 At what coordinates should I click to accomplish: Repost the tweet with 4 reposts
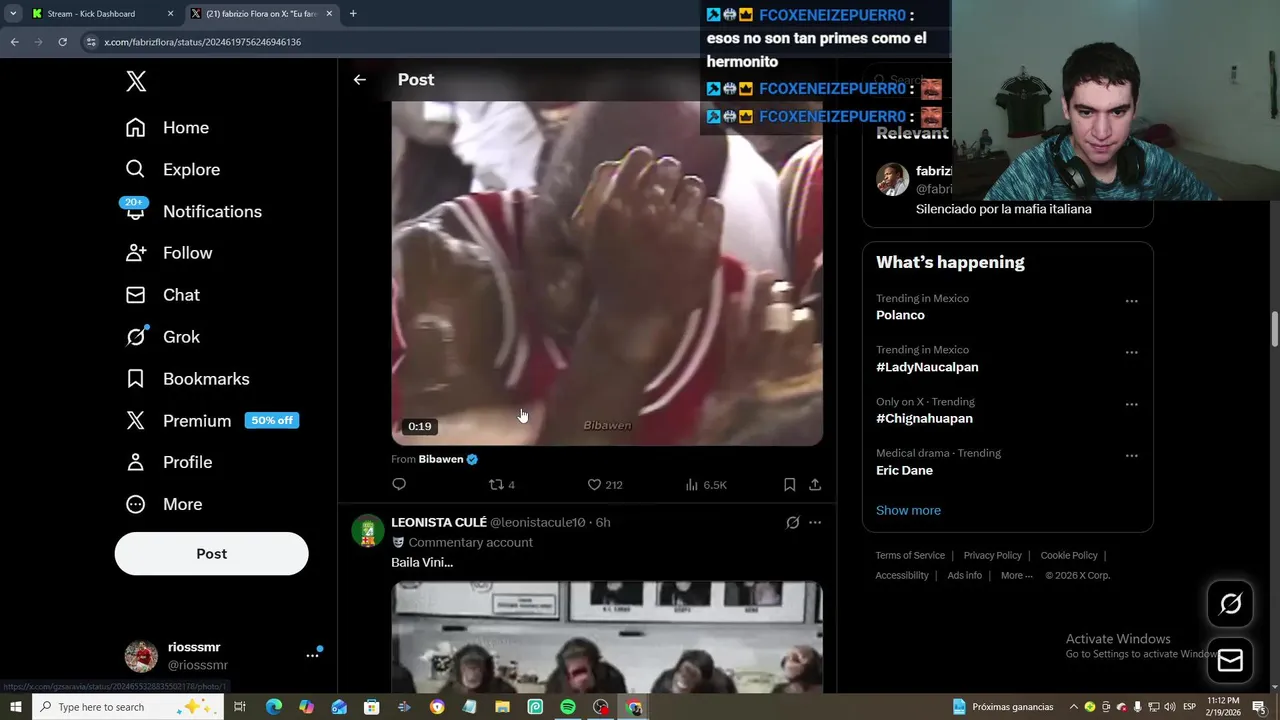point(501,485)
